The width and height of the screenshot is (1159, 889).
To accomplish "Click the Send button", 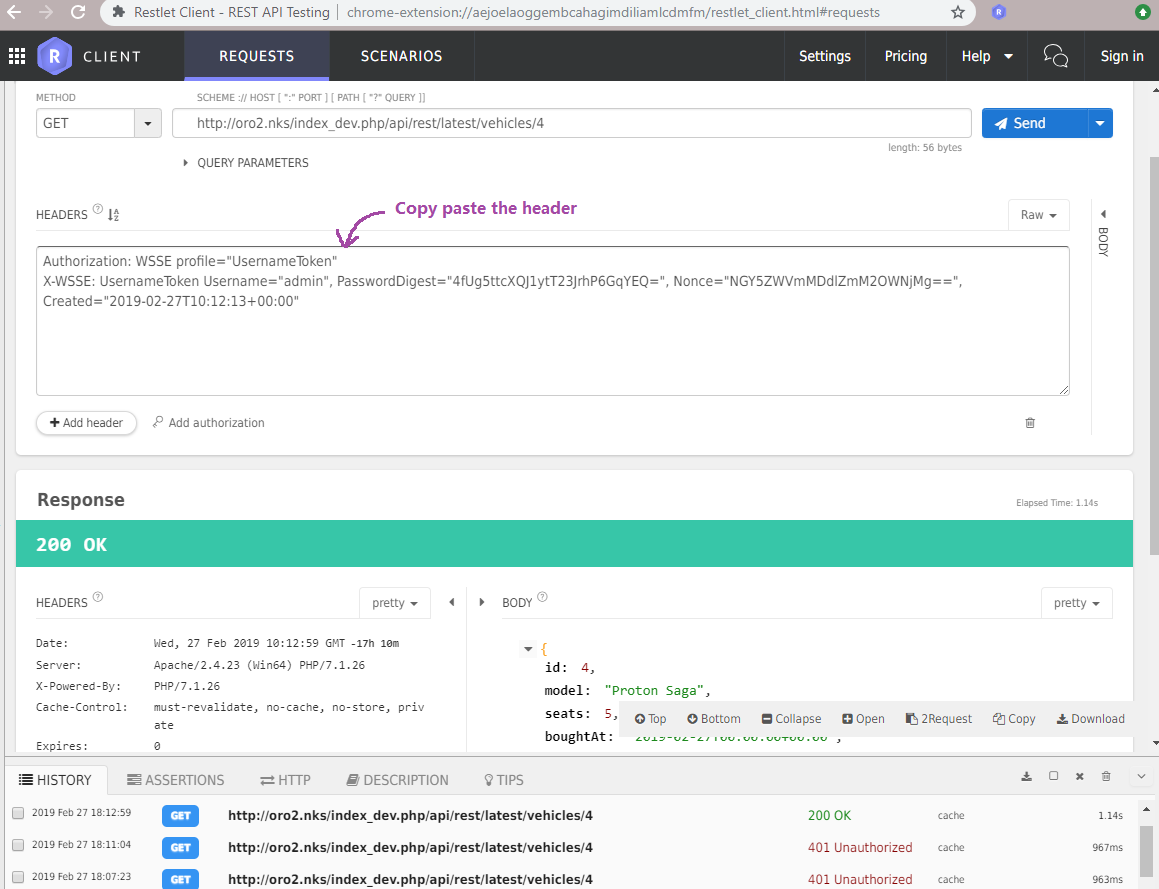I will click(x=1034, y=123).
